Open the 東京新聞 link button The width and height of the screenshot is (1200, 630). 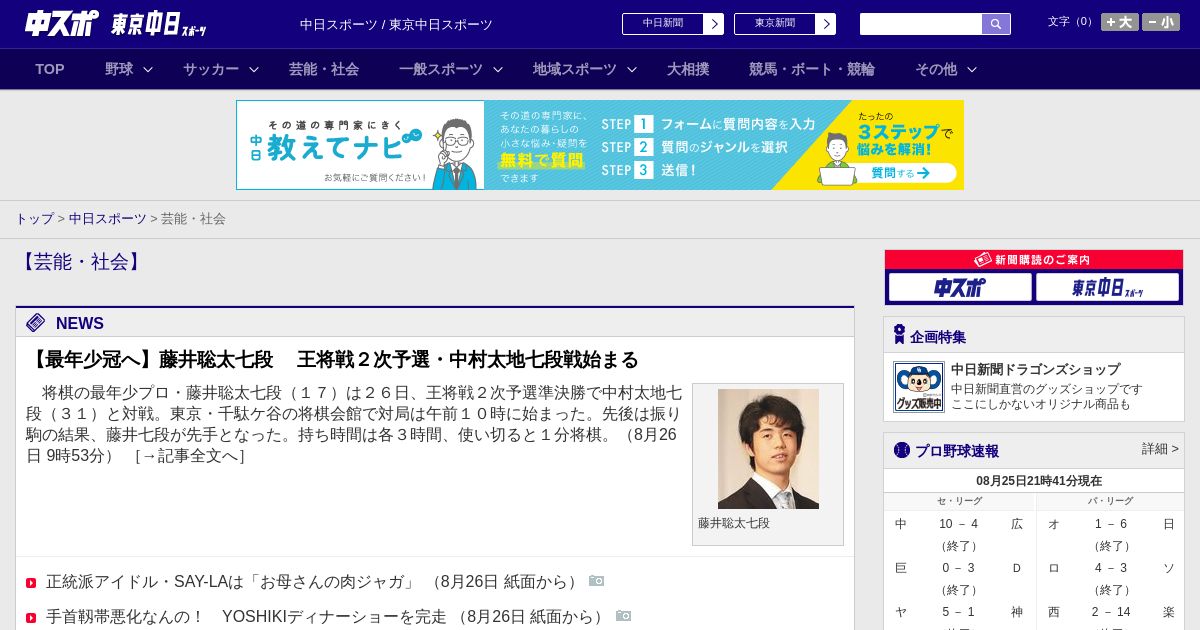pos(785,24)
